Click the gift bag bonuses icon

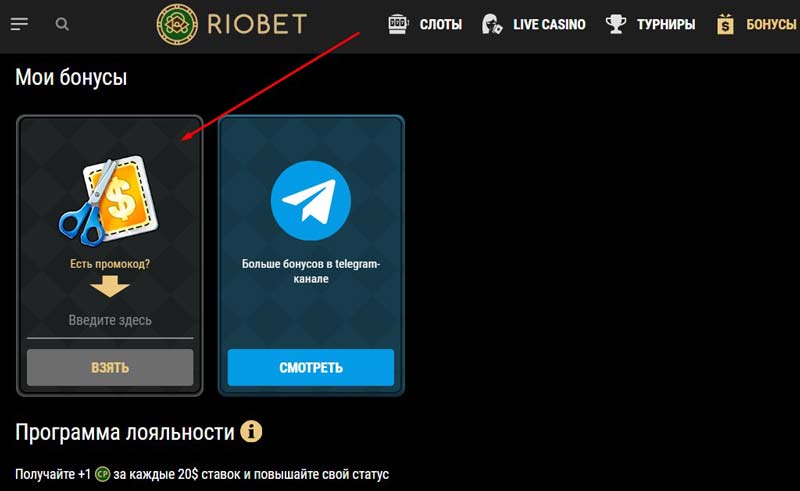(725, 24)
